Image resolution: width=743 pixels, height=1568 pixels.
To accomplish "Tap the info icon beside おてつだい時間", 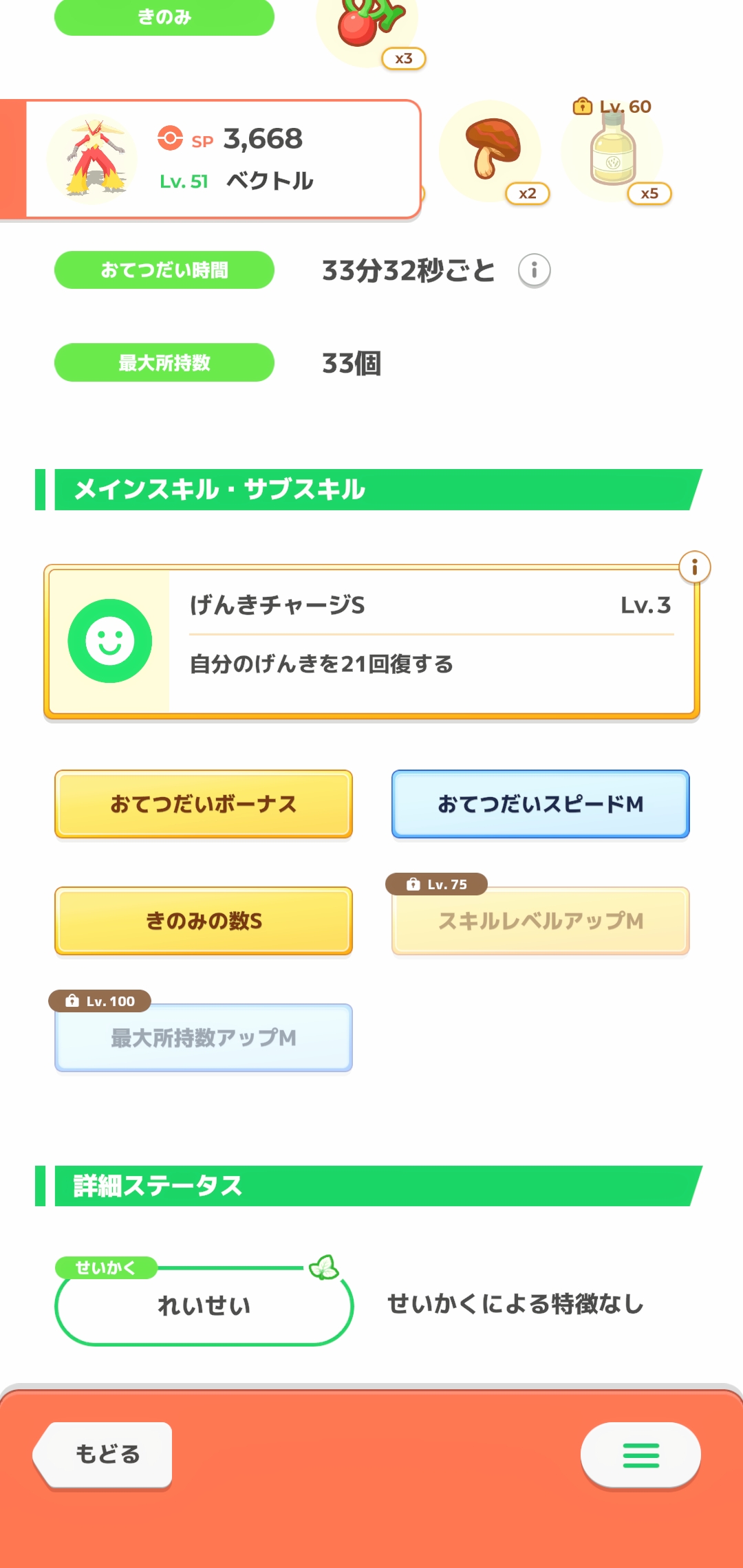I will coord(534,270).
